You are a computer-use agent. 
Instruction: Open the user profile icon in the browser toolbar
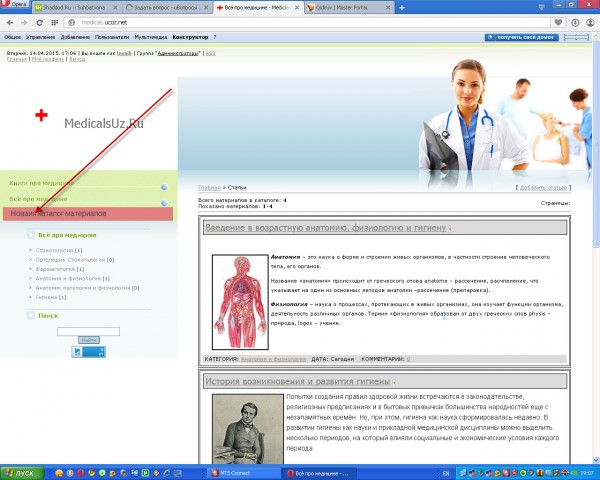click(590, 23)
